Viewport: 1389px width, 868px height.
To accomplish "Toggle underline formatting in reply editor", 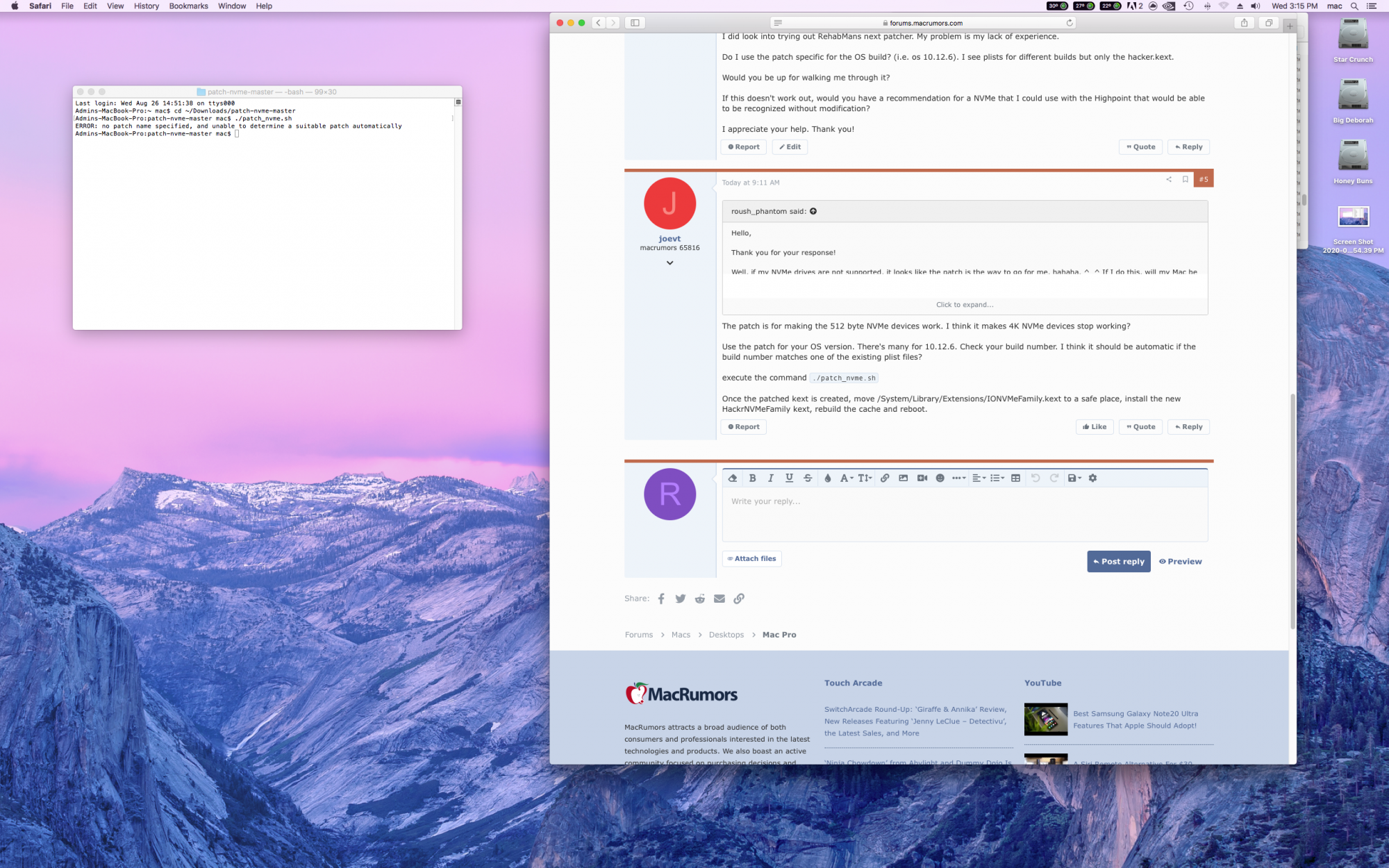I will [x=790, y=478].
